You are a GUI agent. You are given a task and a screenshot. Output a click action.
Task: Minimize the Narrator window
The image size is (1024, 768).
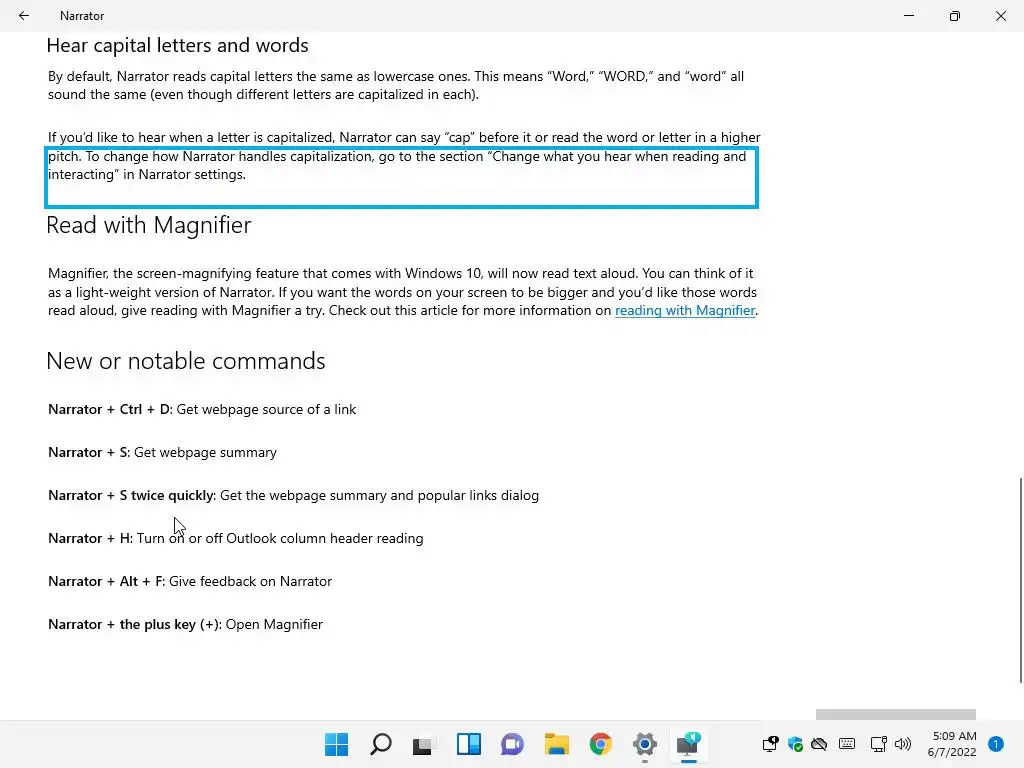coord(908,16)
